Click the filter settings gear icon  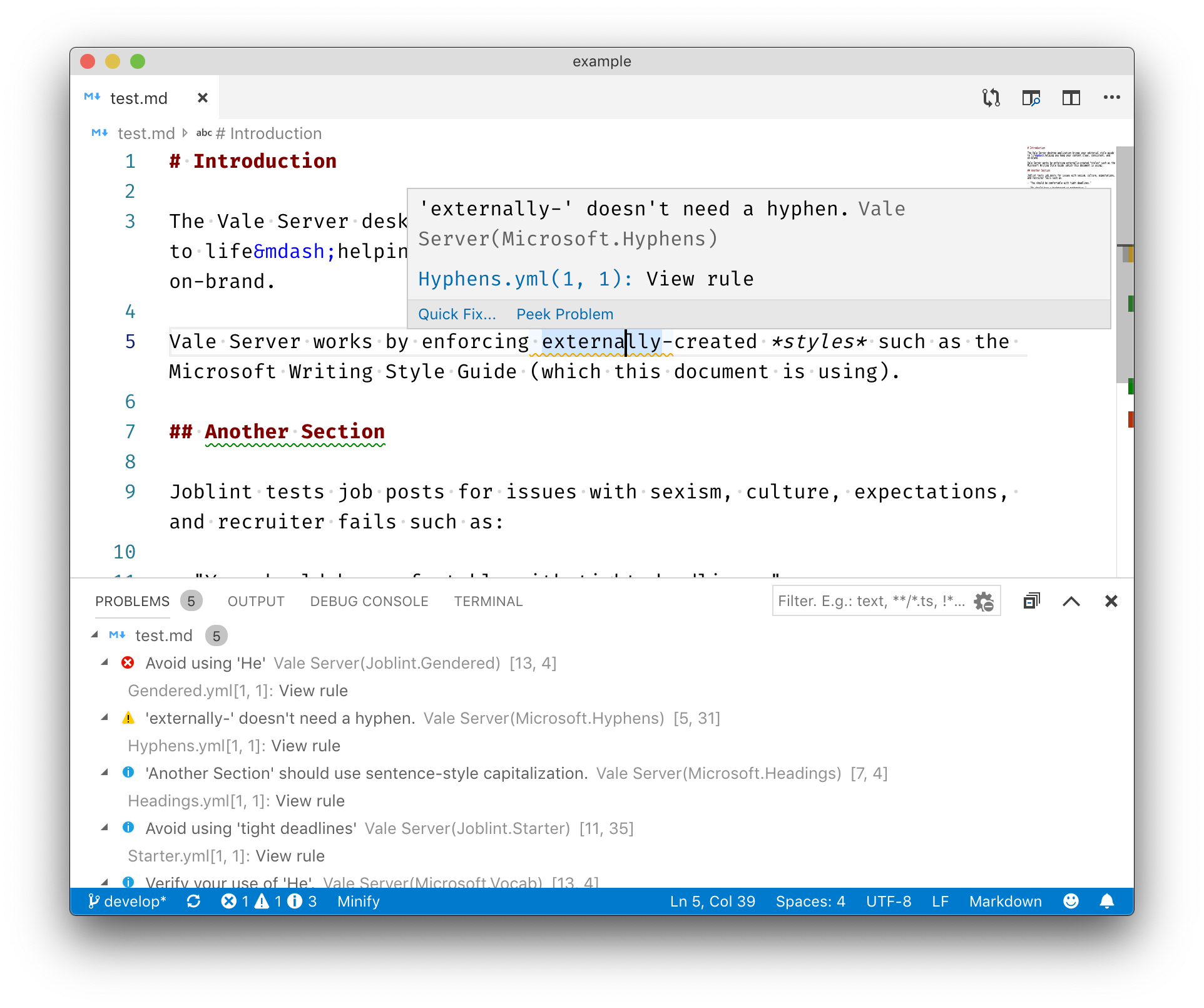pos(984,602)
